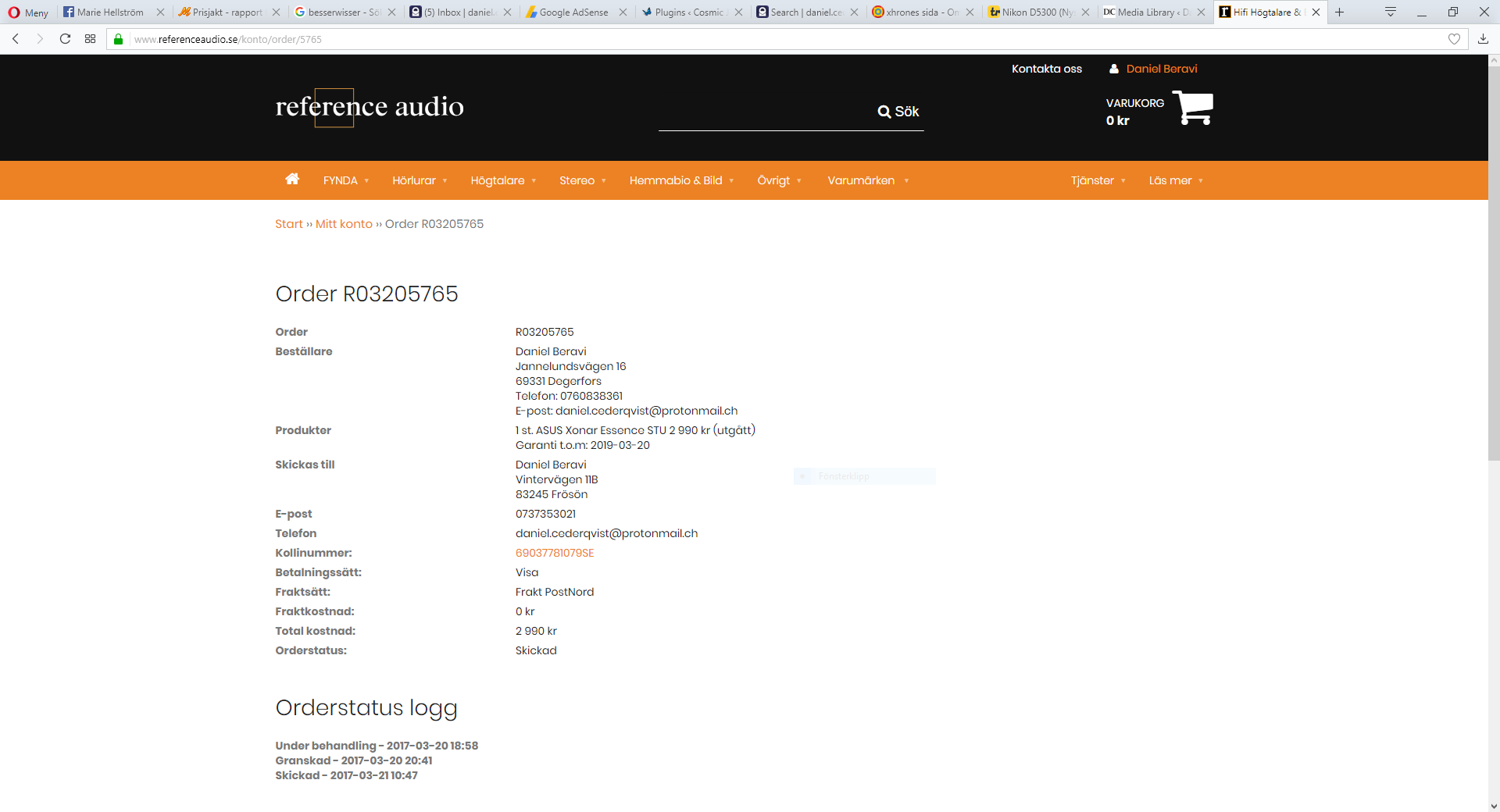This screenshot has width=1500, height=812.
Task: Click the home icon in orange navbar
Action: coord(292,179)
